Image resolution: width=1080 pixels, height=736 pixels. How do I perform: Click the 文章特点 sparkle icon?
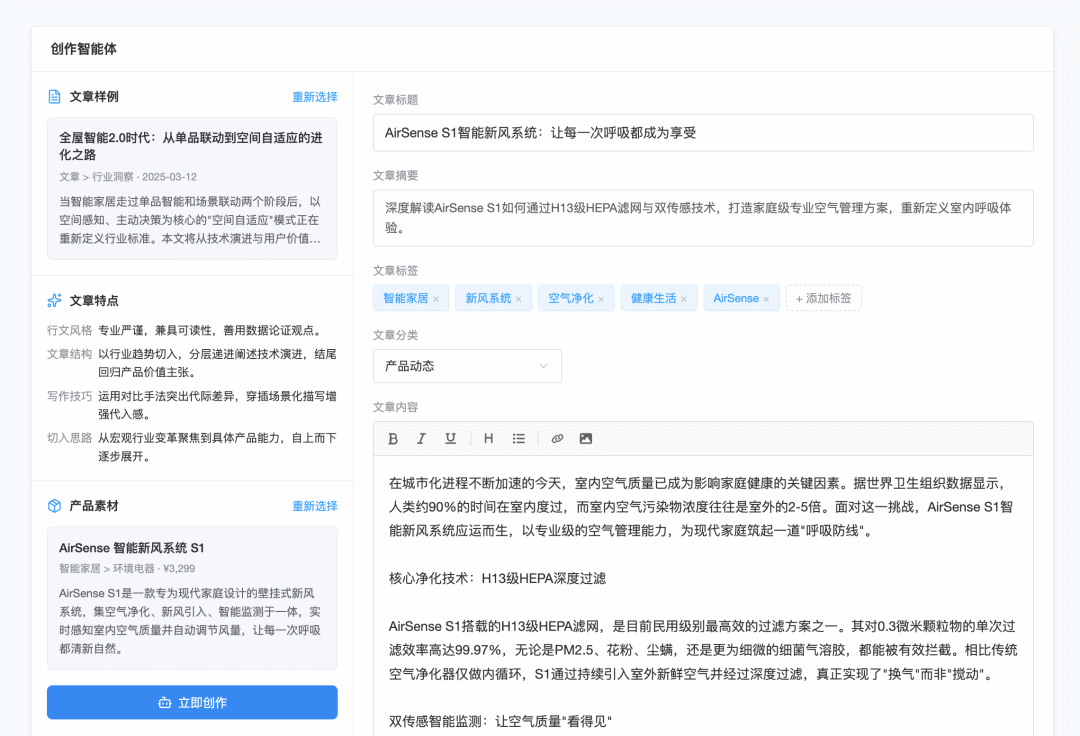point(54,300)
